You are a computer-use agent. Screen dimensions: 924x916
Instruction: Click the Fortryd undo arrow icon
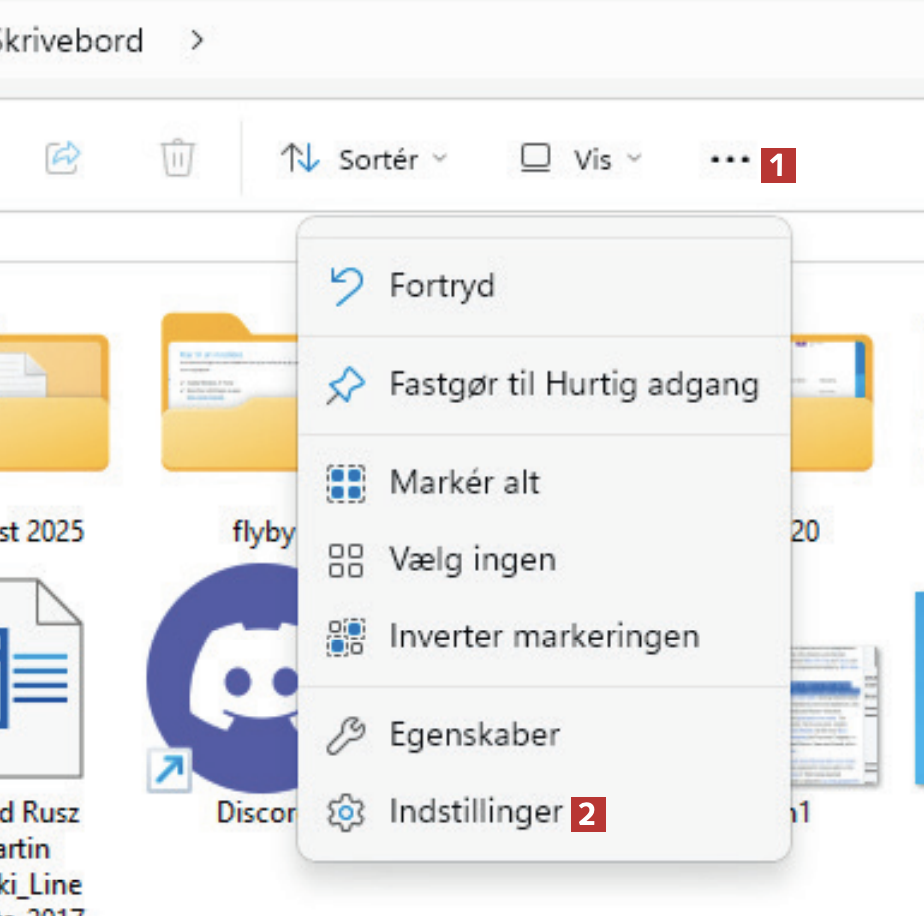point(346,287)
